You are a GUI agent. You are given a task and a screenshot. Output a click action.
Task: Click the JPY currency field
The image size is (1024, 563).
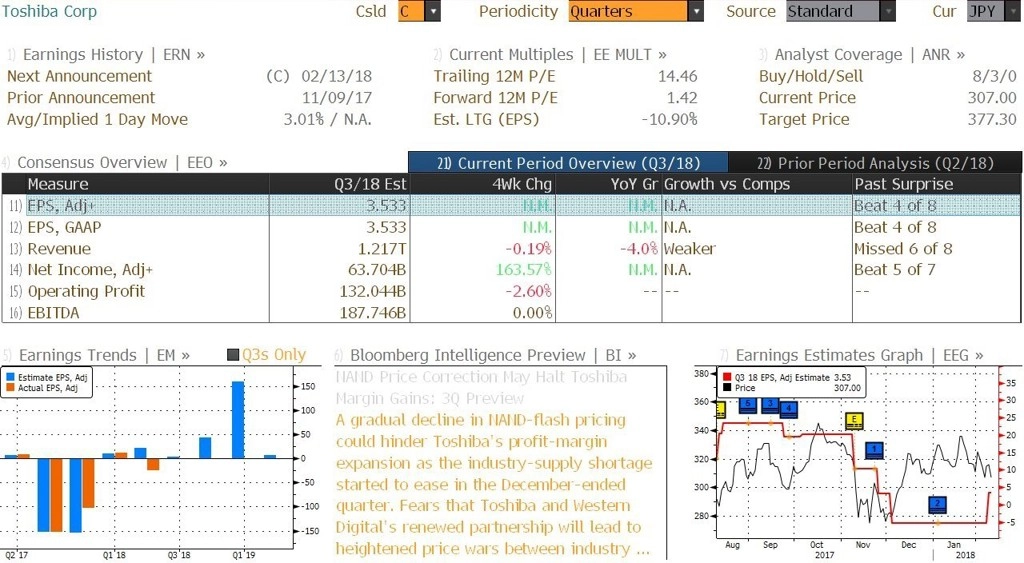click(985, 11)
